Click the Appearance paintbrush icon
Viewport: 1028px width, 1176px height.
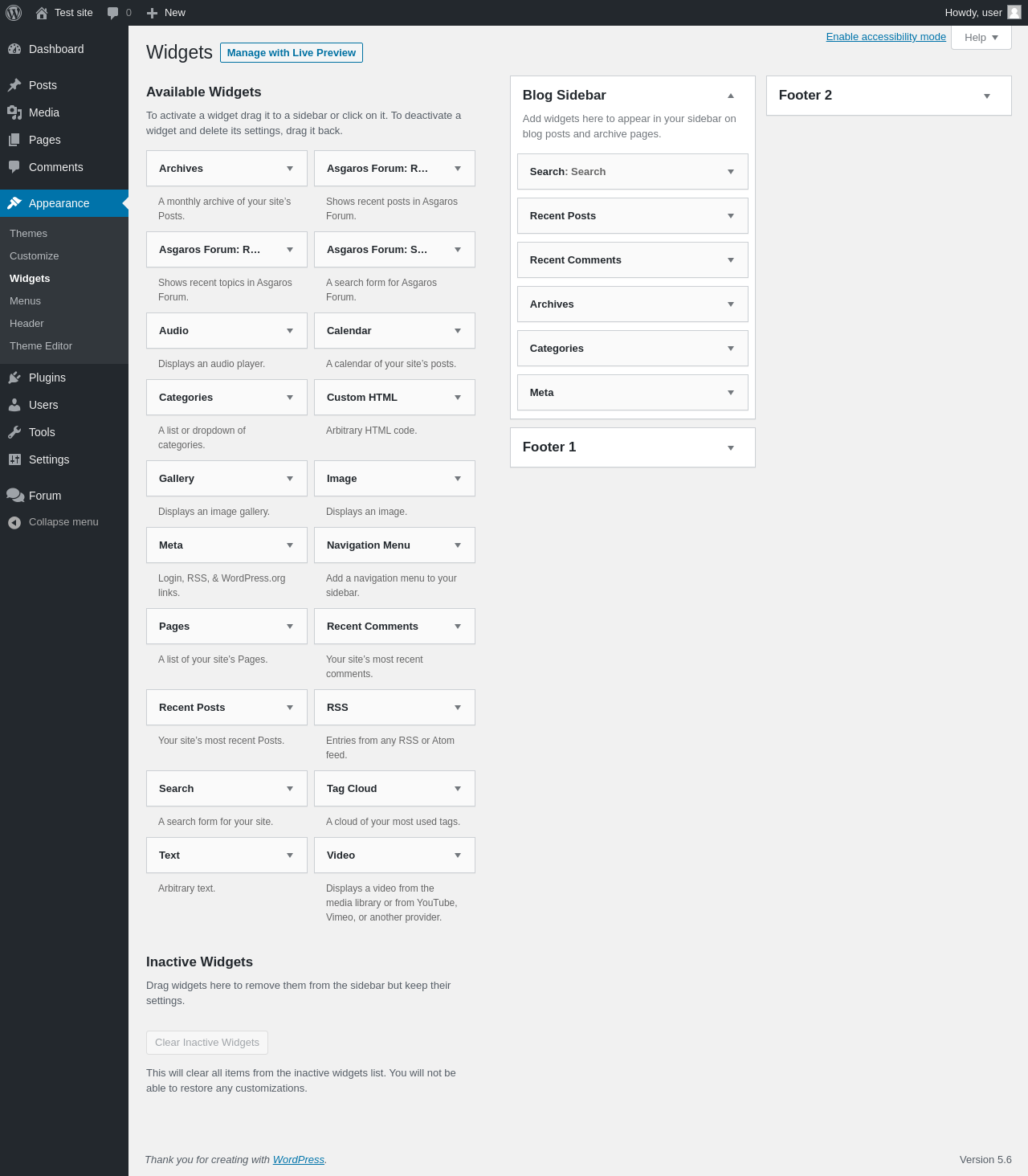[14, 203]
